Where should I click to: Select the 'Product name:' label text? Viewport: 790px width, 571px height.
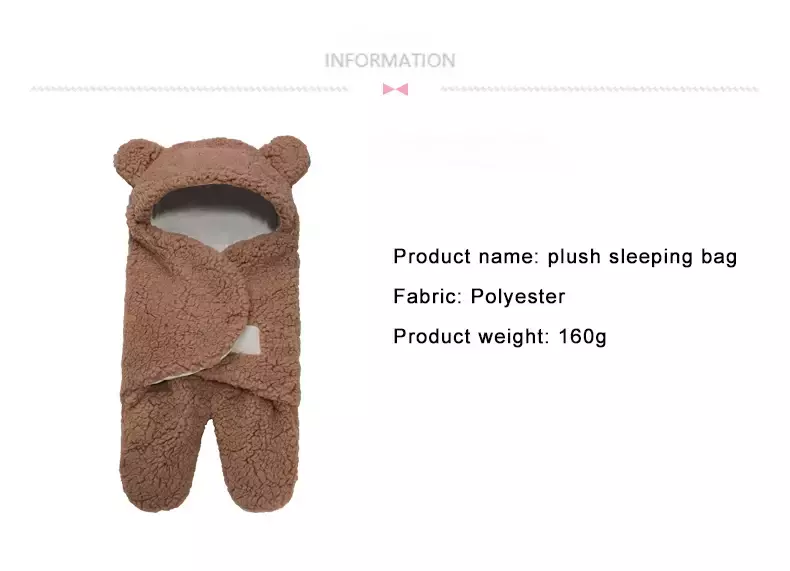[x=466, y=257]
